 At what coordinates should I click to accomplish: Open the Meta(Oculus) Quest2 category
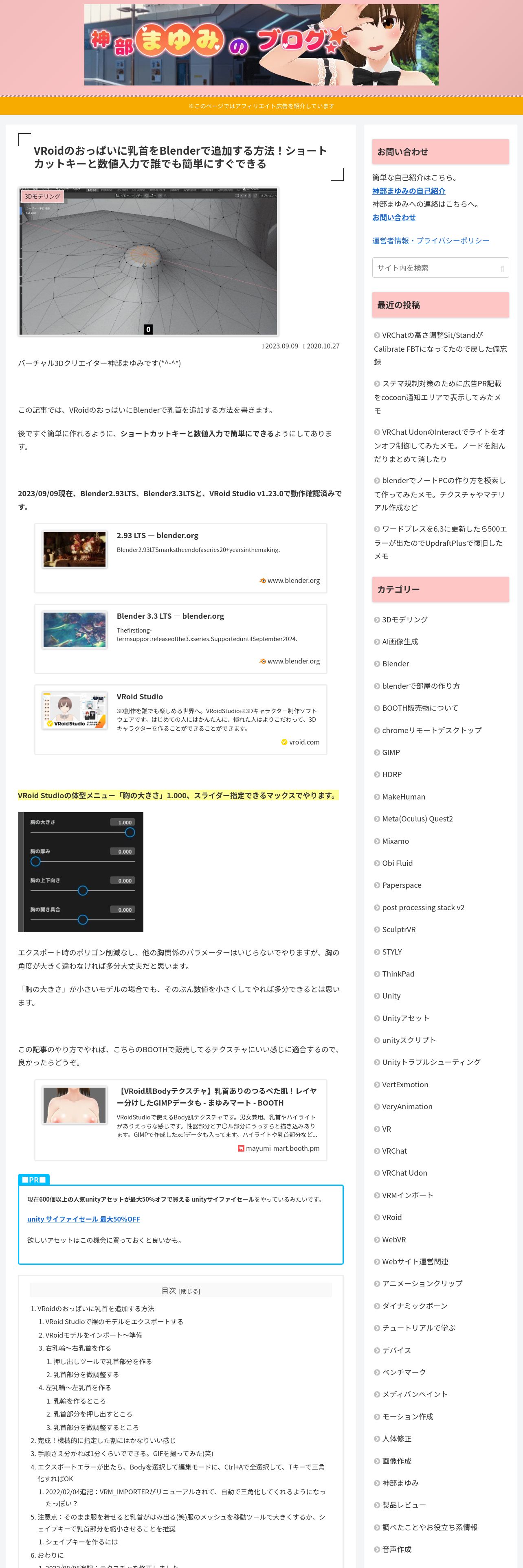[x=417, y=819]
